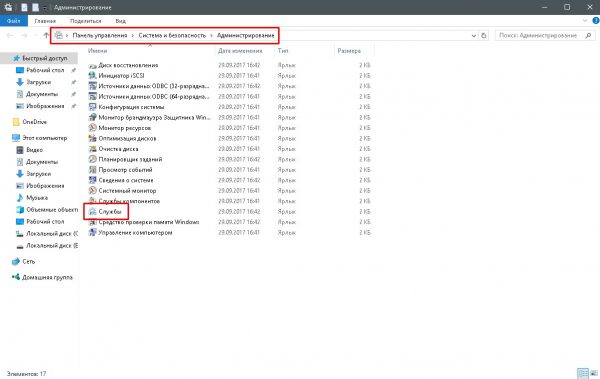Open the Службы shortcut
The image size is (600, 379).
click(x=110, y=211)
